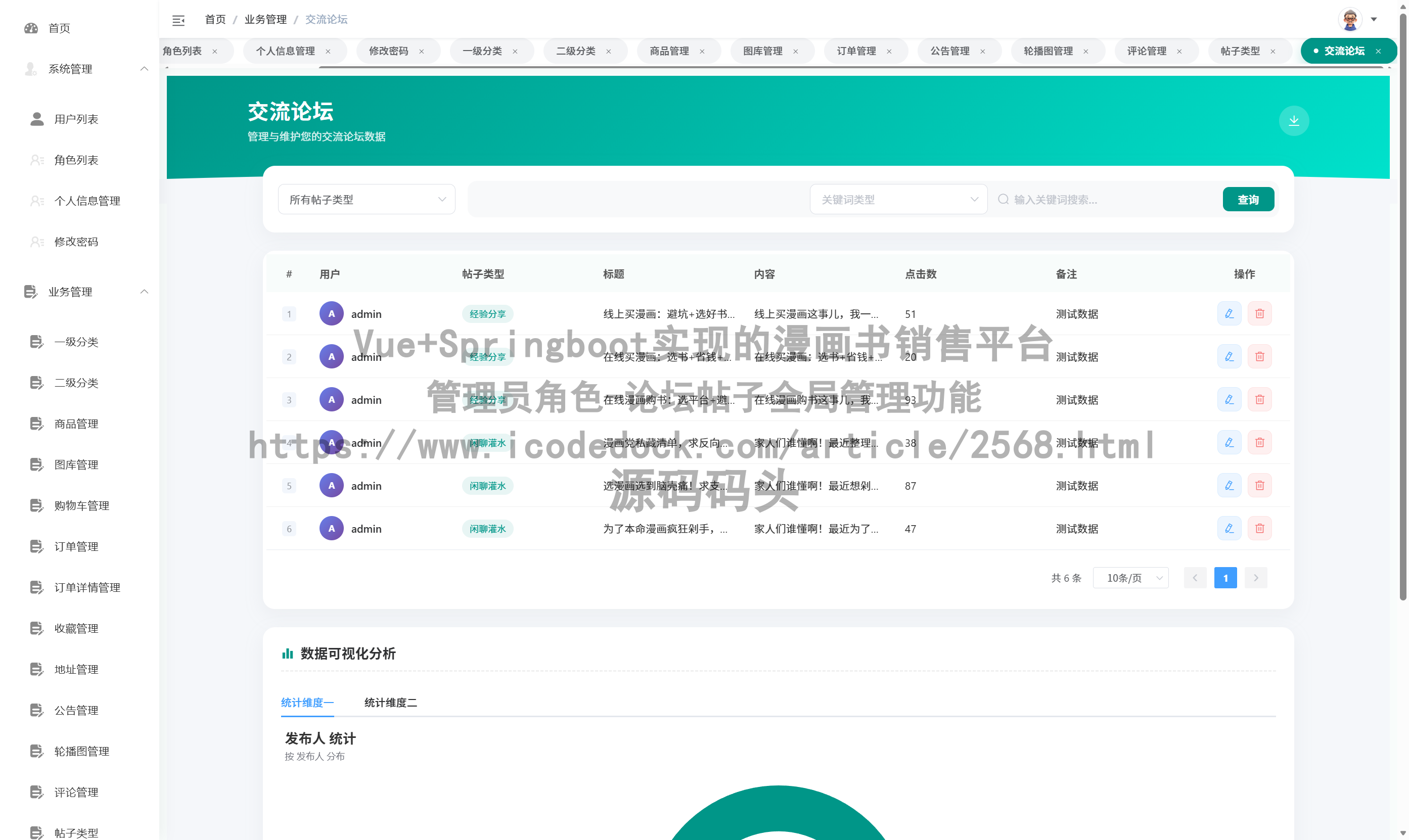Click the delete trash icon for post row 6
The width and height of the screenshot is (1409, 840).
click(x=1259, y=528)
